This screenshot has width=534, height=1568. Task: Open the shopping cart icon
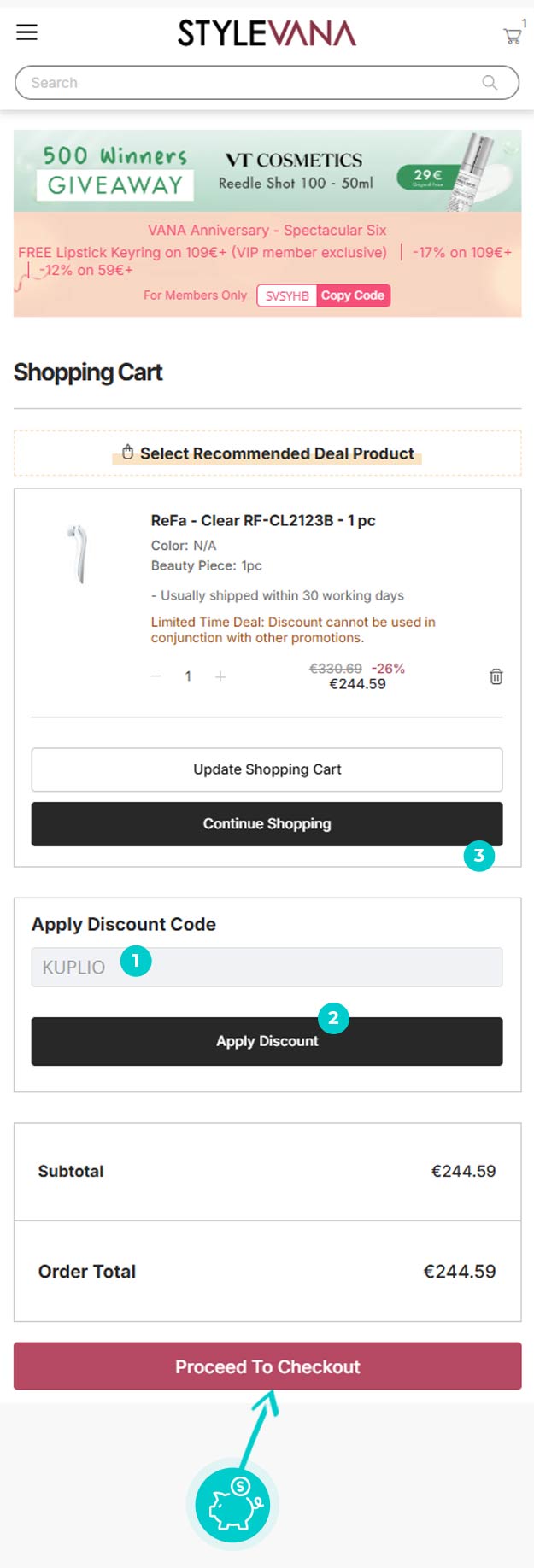tap(512, 36)
